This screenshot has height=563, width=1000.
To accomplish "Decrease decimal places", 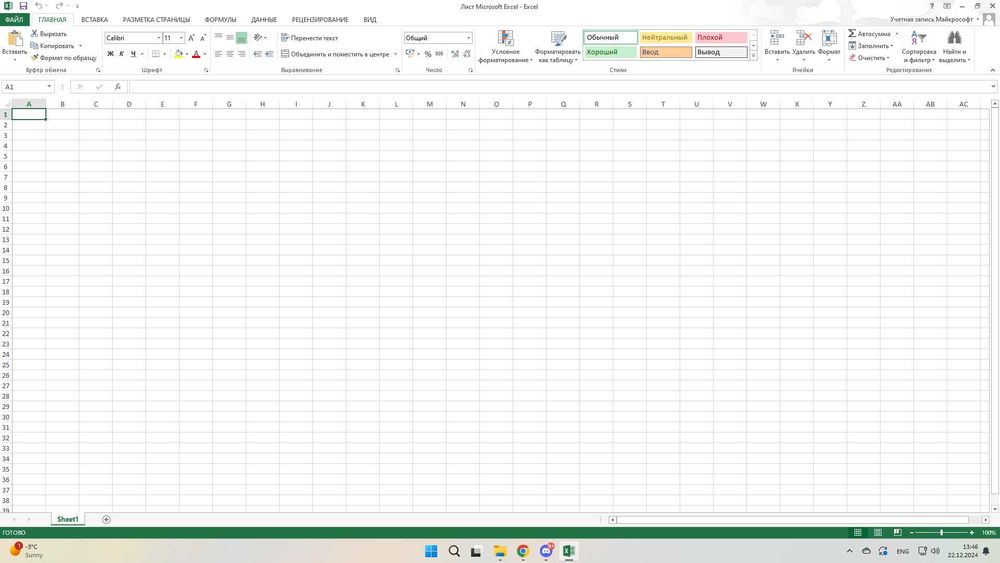I will pos(467,54).
